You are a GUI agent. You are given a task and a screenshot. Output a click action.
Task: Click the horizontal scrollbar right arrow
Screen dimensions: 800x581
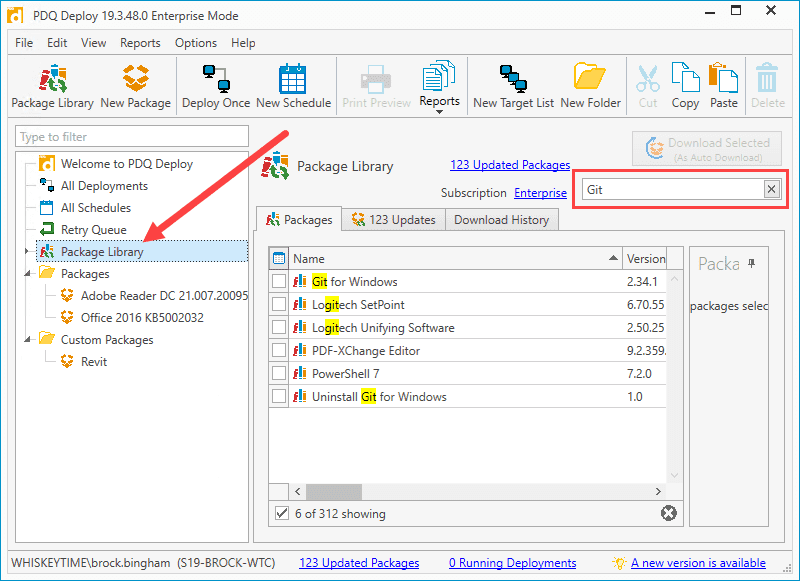[658, 492]
